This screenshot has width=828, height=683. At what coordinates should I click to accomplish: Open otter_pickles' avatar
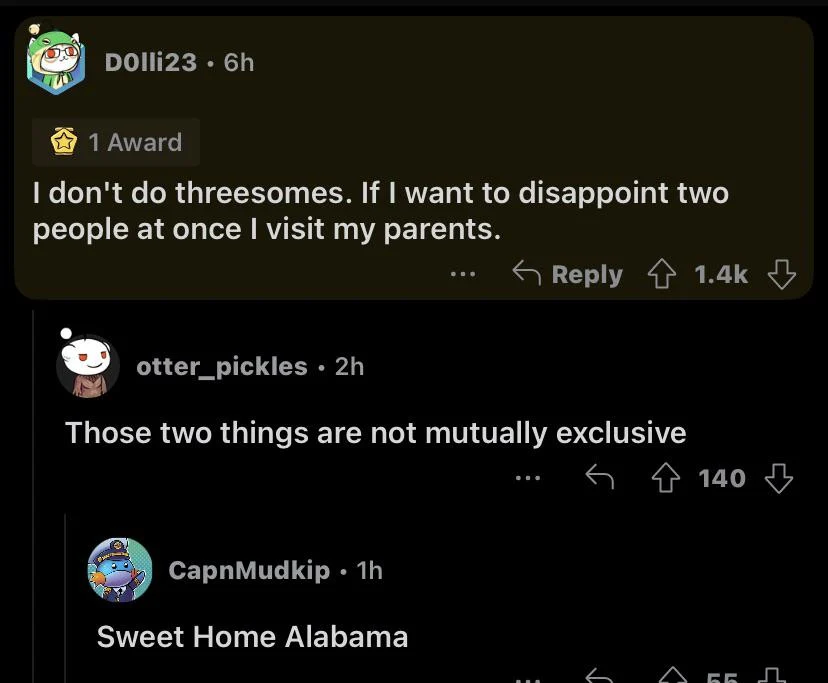(x=89, y=367)
